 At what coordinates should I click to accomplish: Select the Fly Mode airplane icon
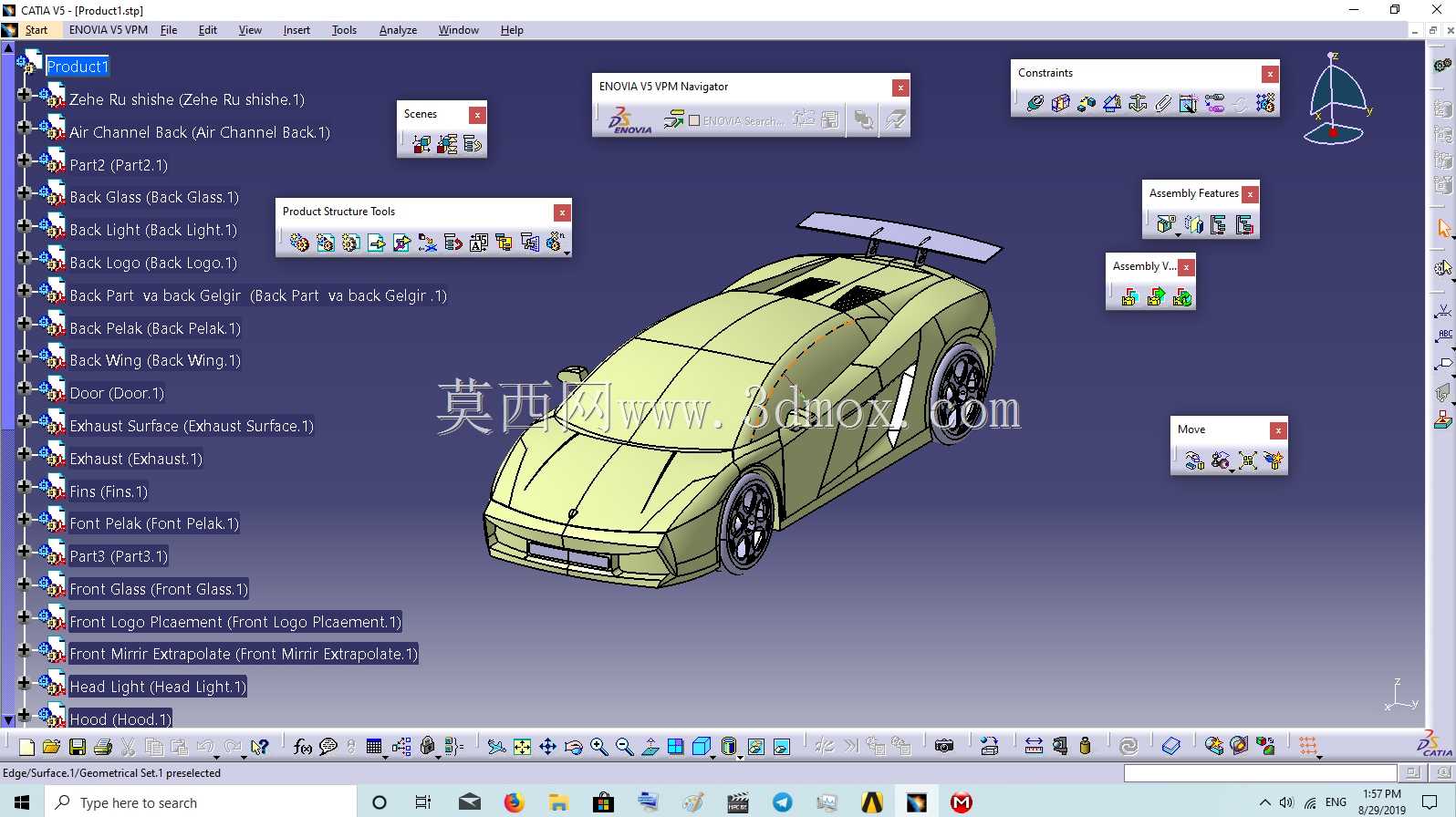pos(496,747)
